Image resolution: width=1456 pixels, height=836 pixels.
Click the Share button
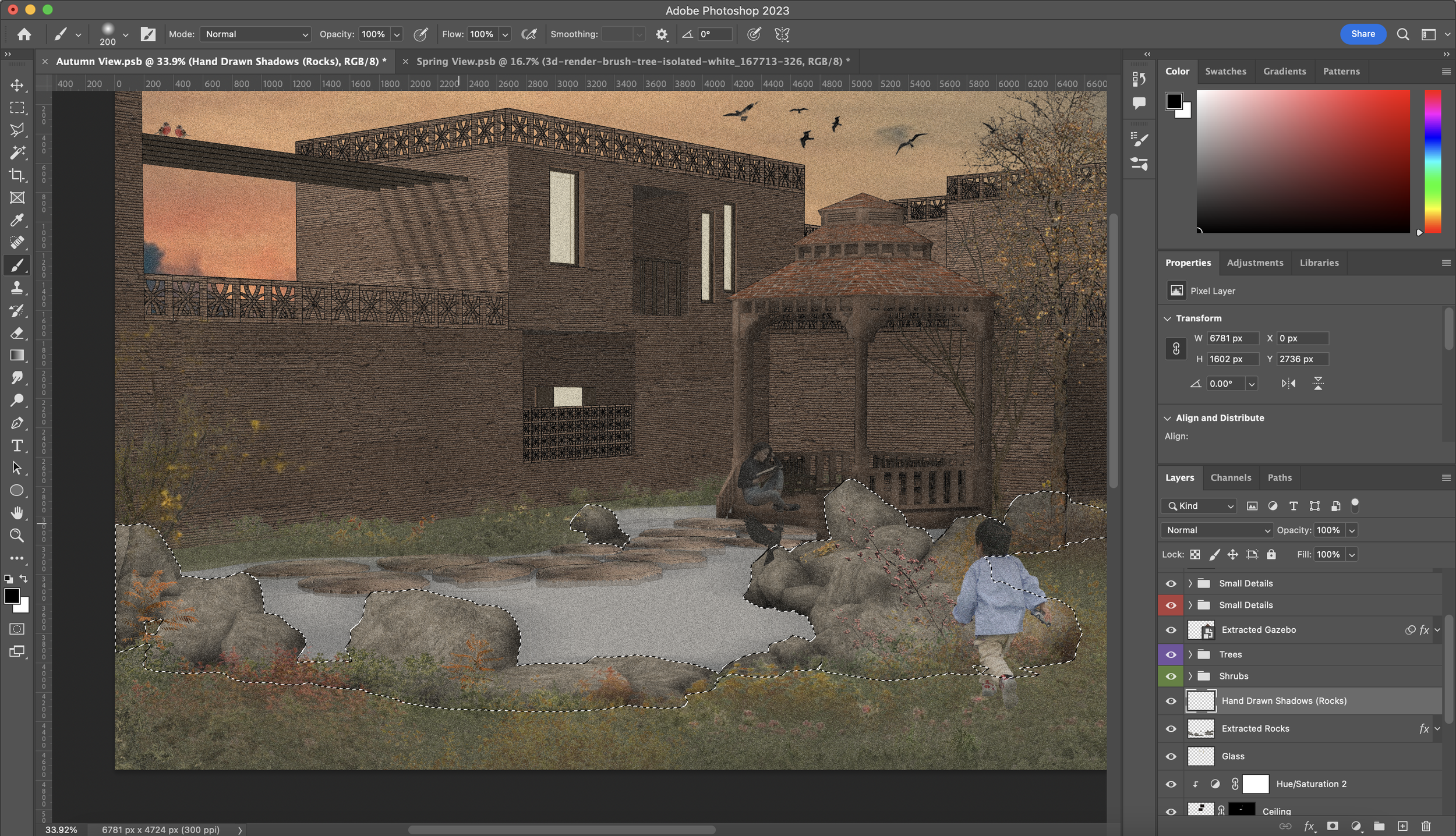click(x=1363, y=34)
